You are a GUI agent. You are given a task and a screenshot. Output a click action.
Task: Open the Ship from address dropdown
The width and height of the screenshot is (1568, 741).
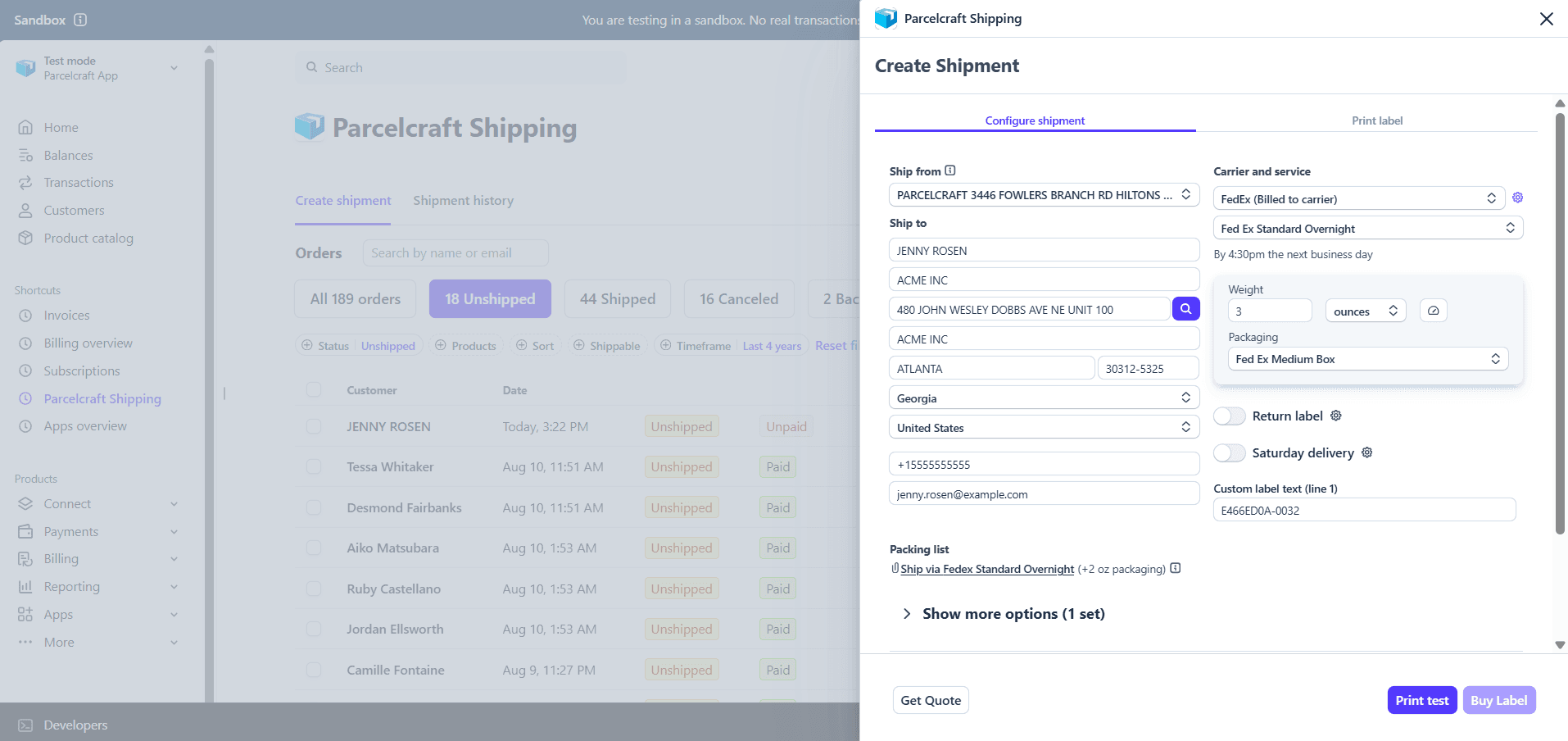point(1044,195)
